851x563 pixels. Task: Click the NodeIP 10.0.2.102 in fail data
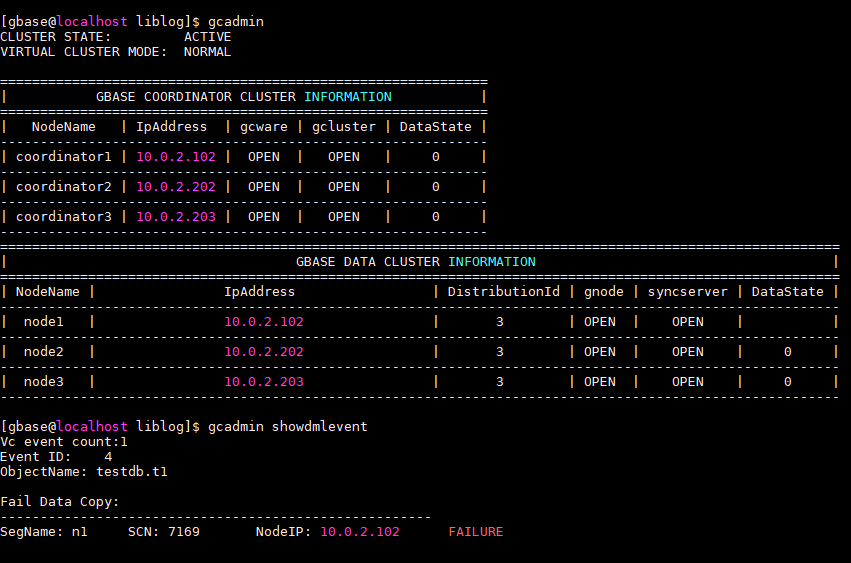(x=360, y=532)
